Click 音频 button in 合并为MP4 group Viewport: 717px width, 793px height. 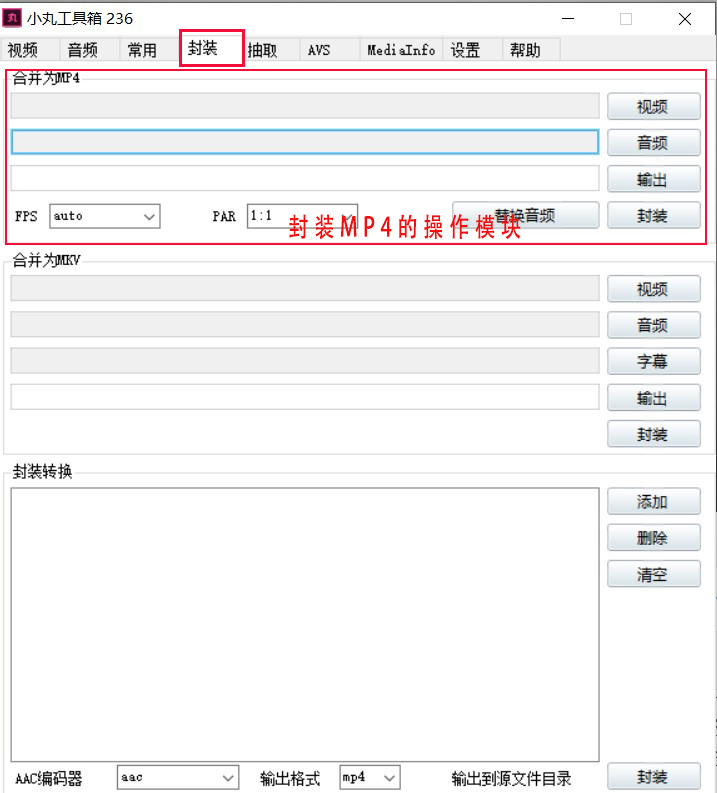click(x=654, y=143)
